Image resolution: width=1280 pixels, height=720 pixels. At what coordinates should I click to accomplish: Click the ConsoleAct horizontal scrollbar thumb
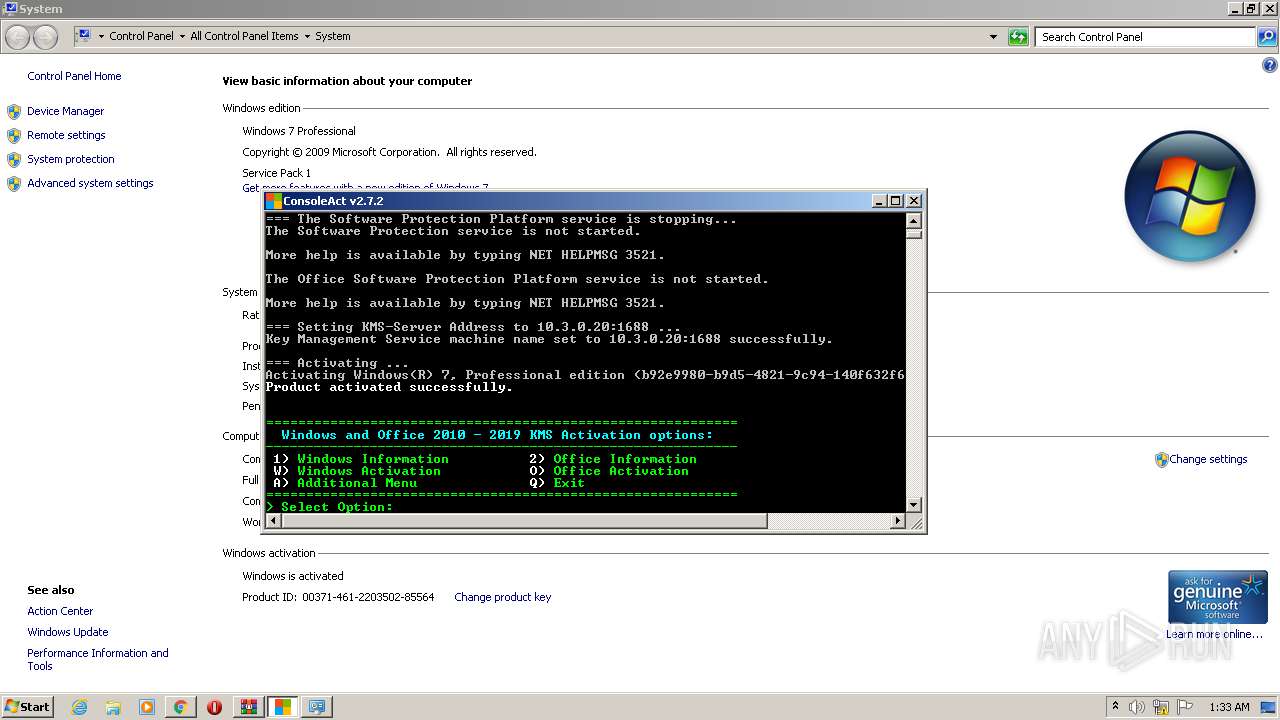(523, 521)
